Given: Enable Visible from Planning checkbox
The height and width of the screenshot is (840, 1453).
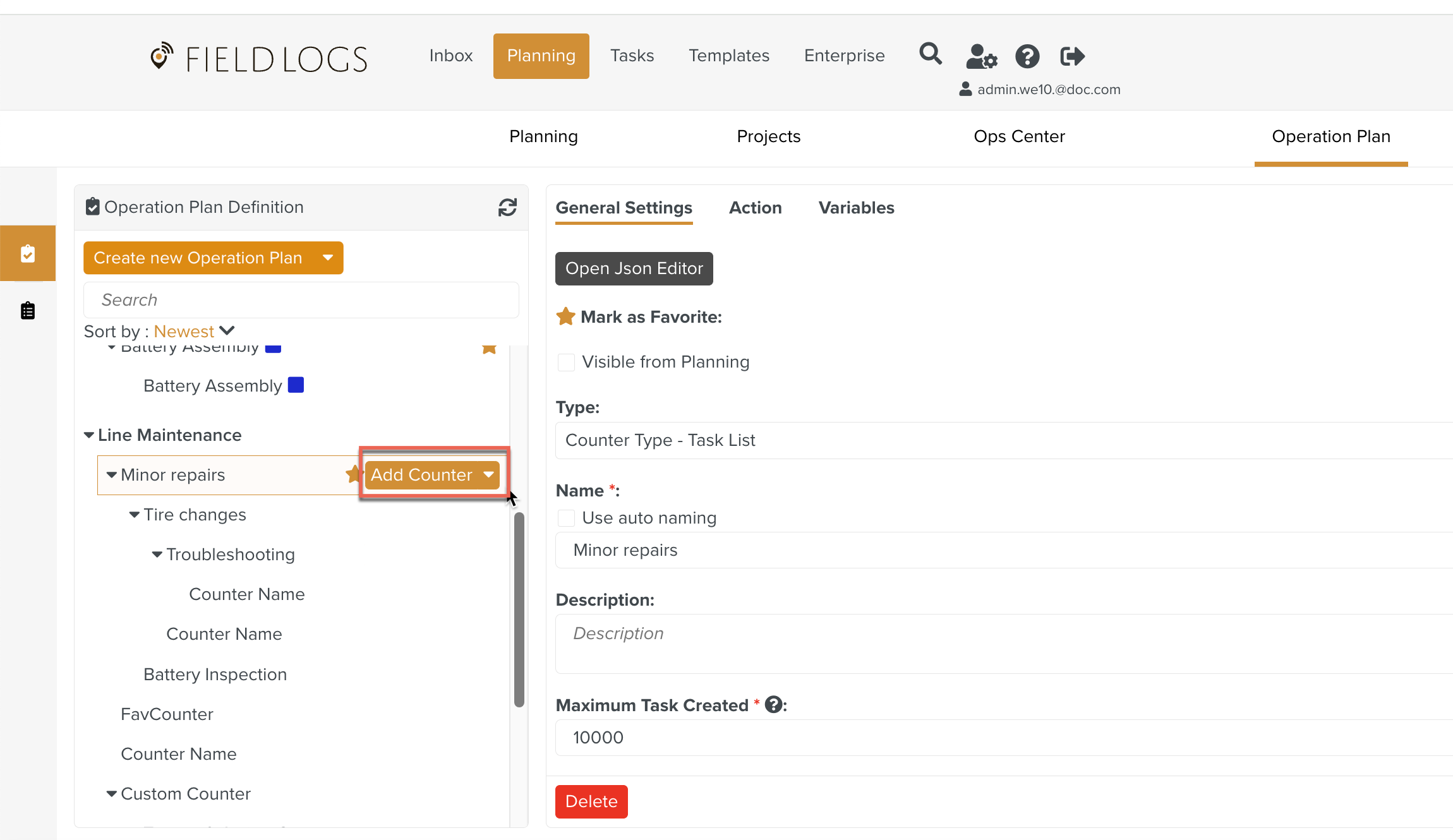Looking at the screenshot, I should 566,362.
